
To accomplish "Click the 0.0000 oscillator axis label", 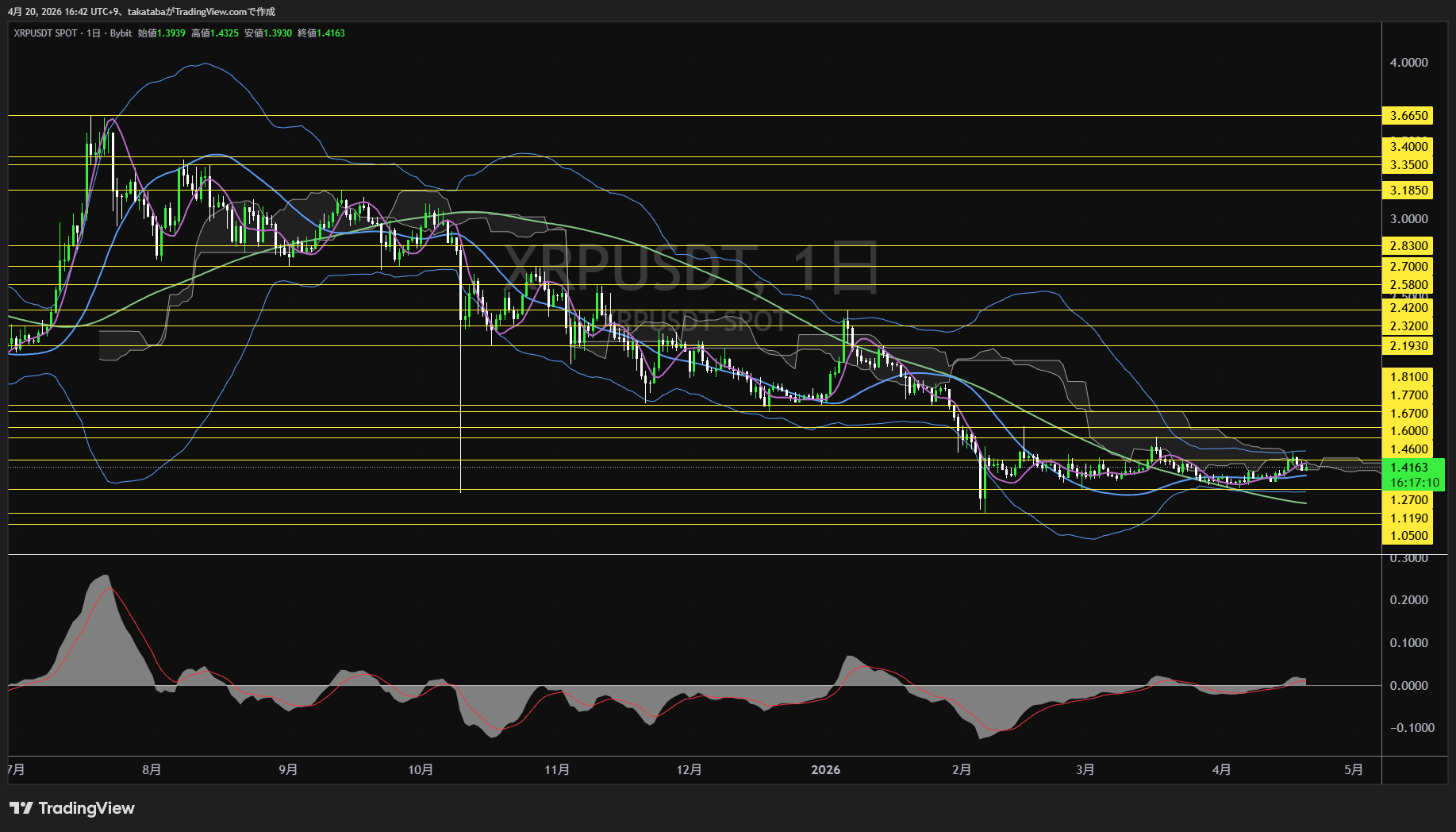I will 1408,686.
